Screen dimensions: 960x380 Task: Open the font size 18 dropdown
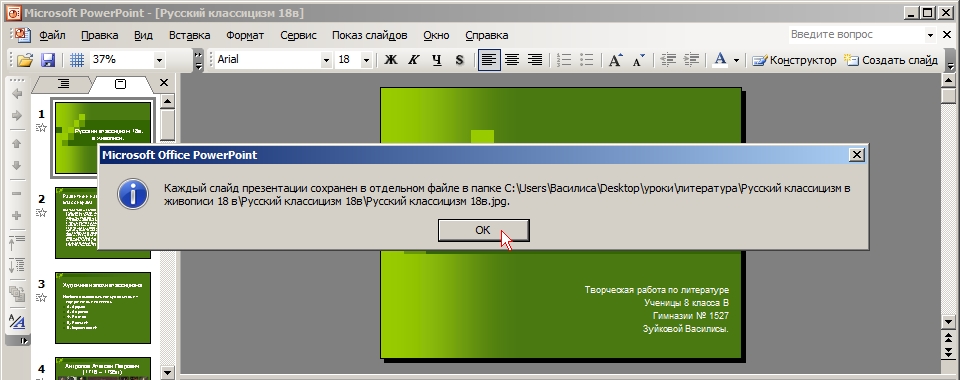pyautogui.click(x=366, y=60)
